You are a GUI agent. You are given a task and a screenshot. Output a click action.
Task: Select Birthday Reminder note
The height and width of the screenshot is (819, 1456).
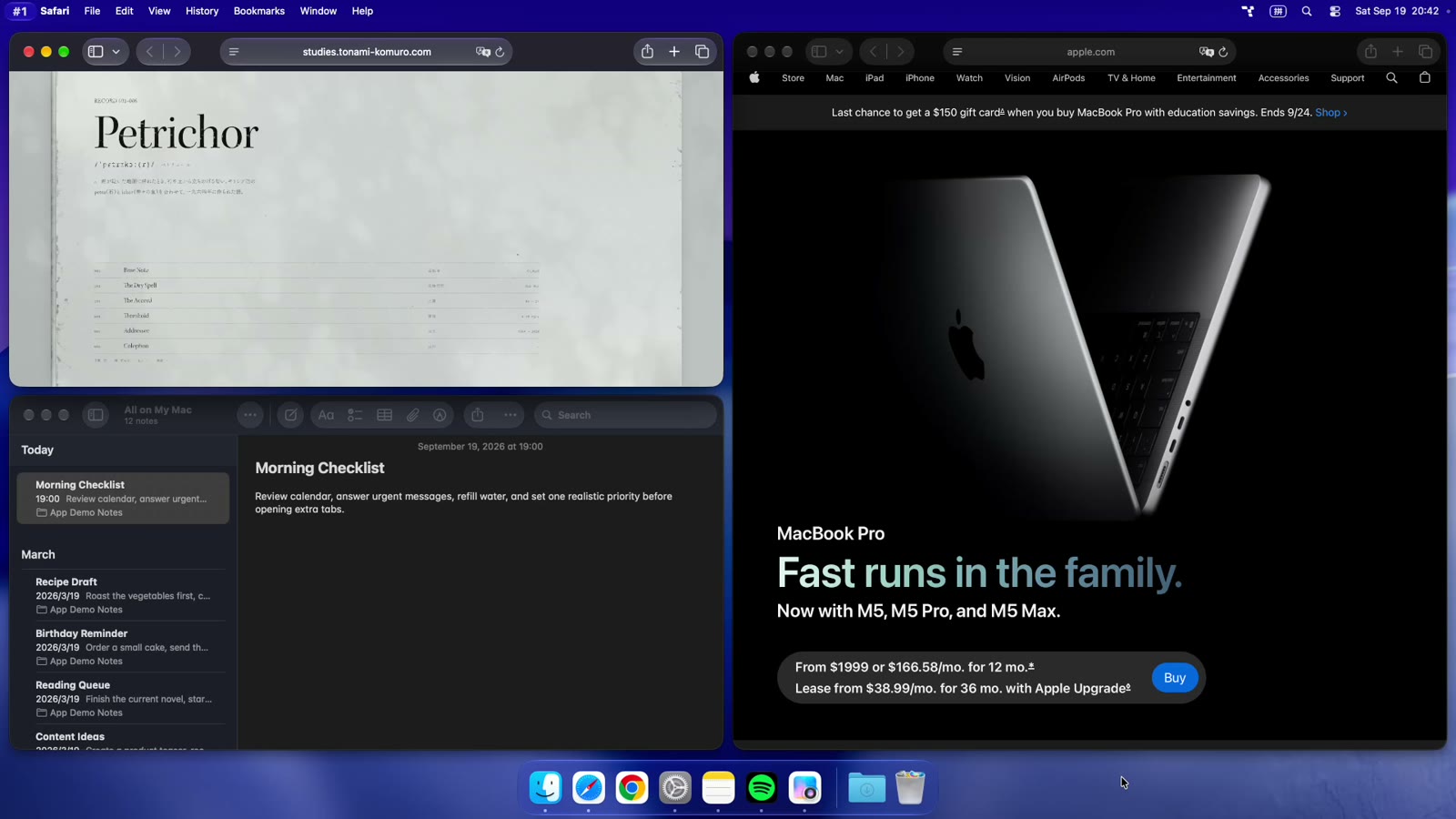click(x=123, y=647)
